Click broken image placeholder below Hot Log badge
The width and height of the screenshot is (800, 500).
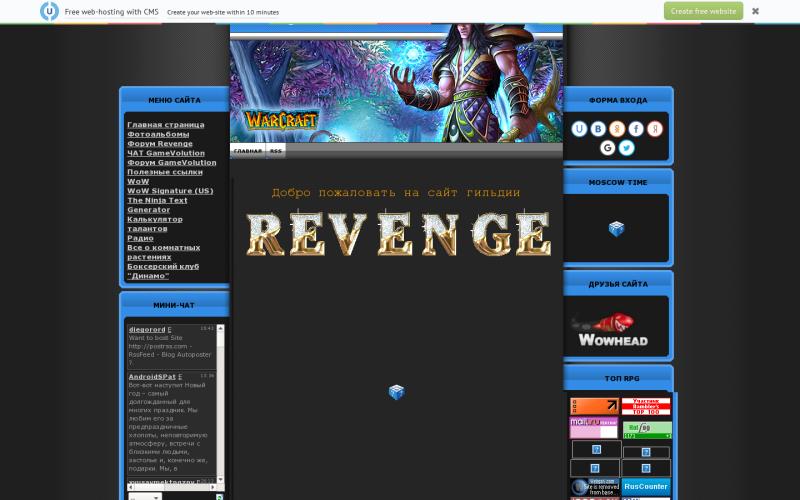[x=646, y=452]
